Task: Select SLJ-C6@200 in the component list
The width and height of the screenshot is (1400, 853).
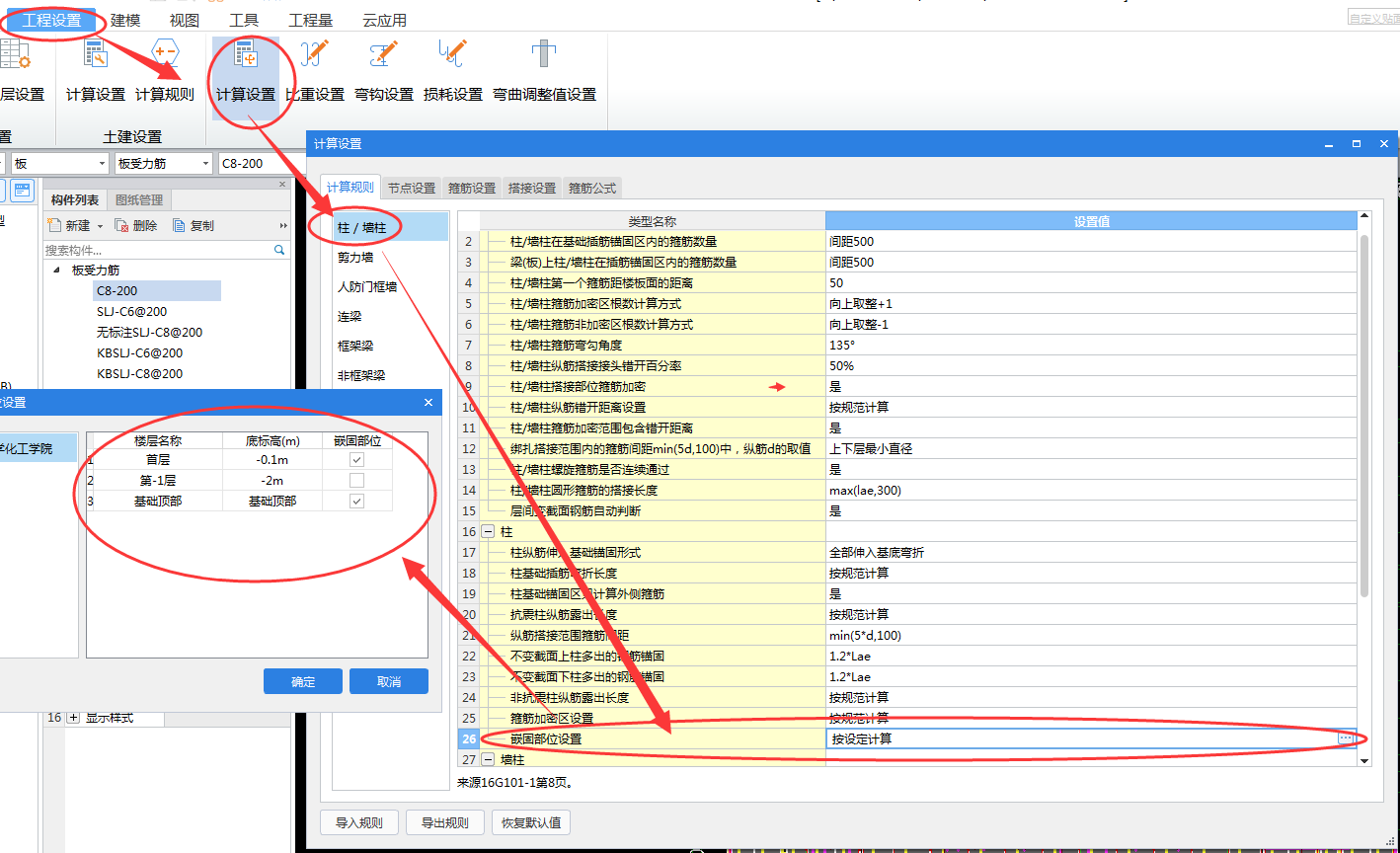Action: 131,311
